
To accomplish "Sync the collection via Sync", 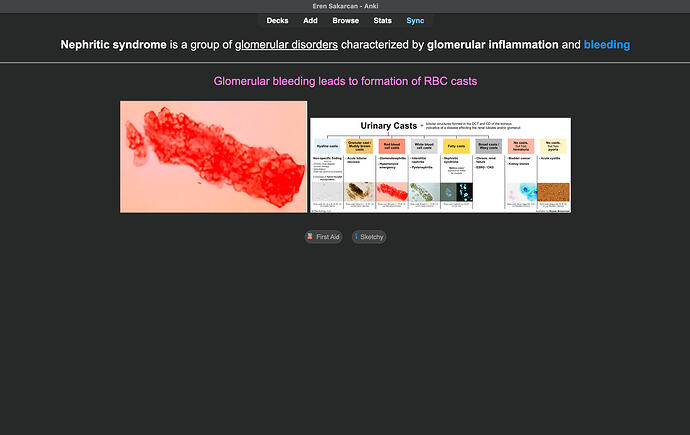I will pyautogui.click(x=415, y=20).
